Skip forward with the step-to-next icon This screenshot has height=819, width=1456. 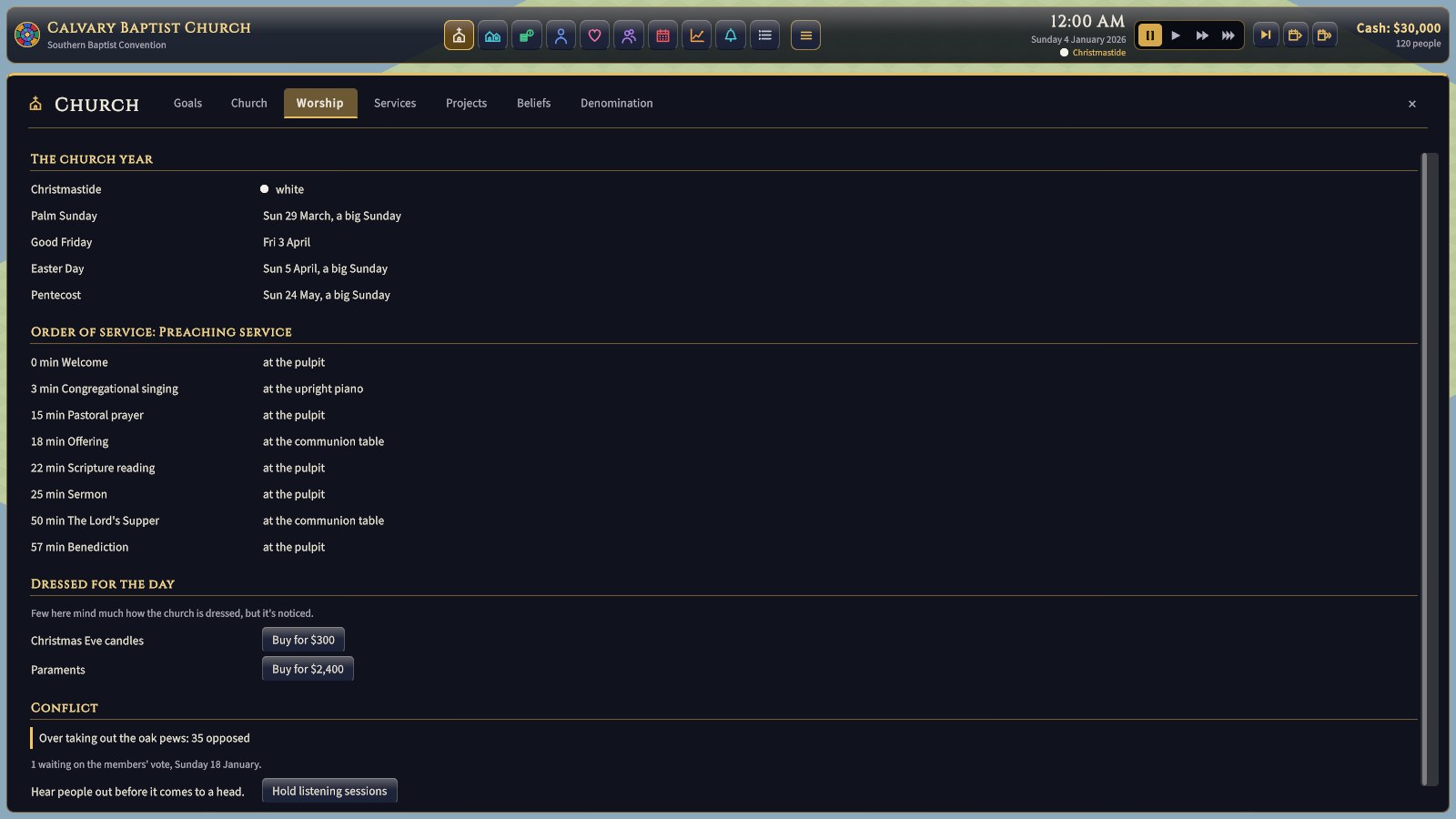pyautogui.click(x=1266, y=35)
